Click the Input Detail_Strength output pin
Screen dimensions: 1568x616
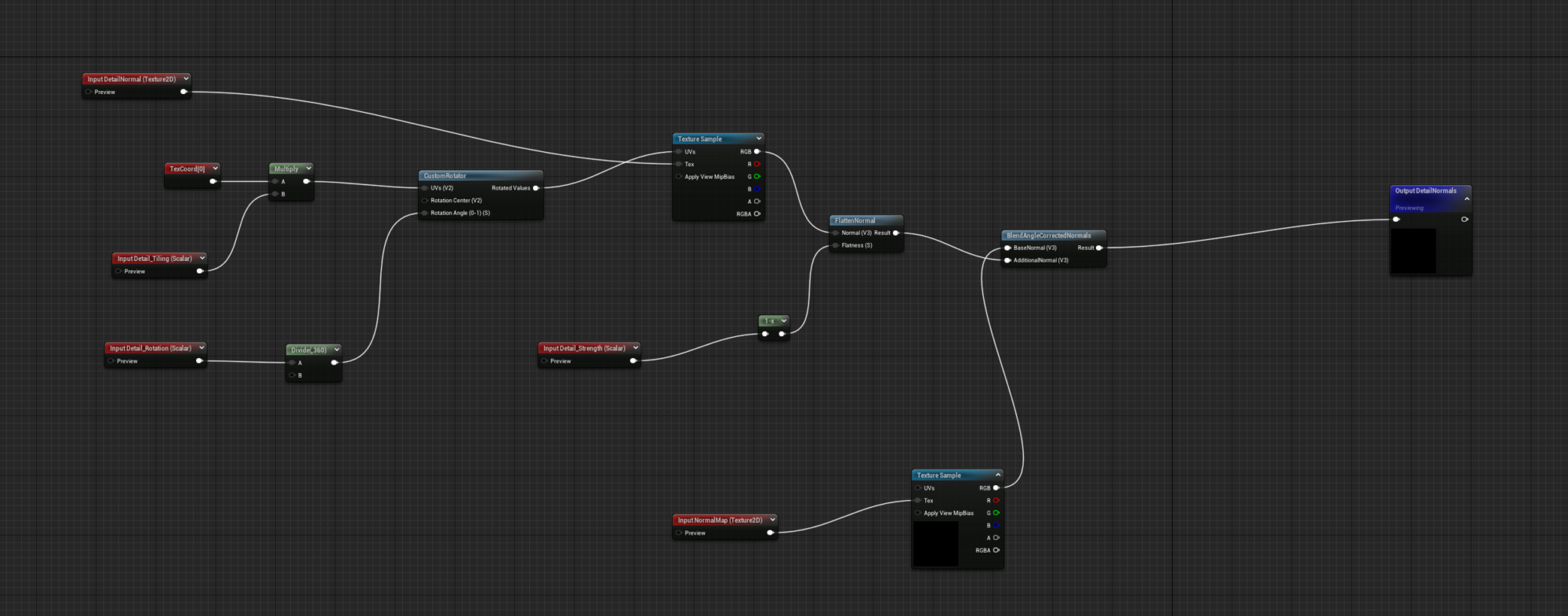[x=633, y=361]
